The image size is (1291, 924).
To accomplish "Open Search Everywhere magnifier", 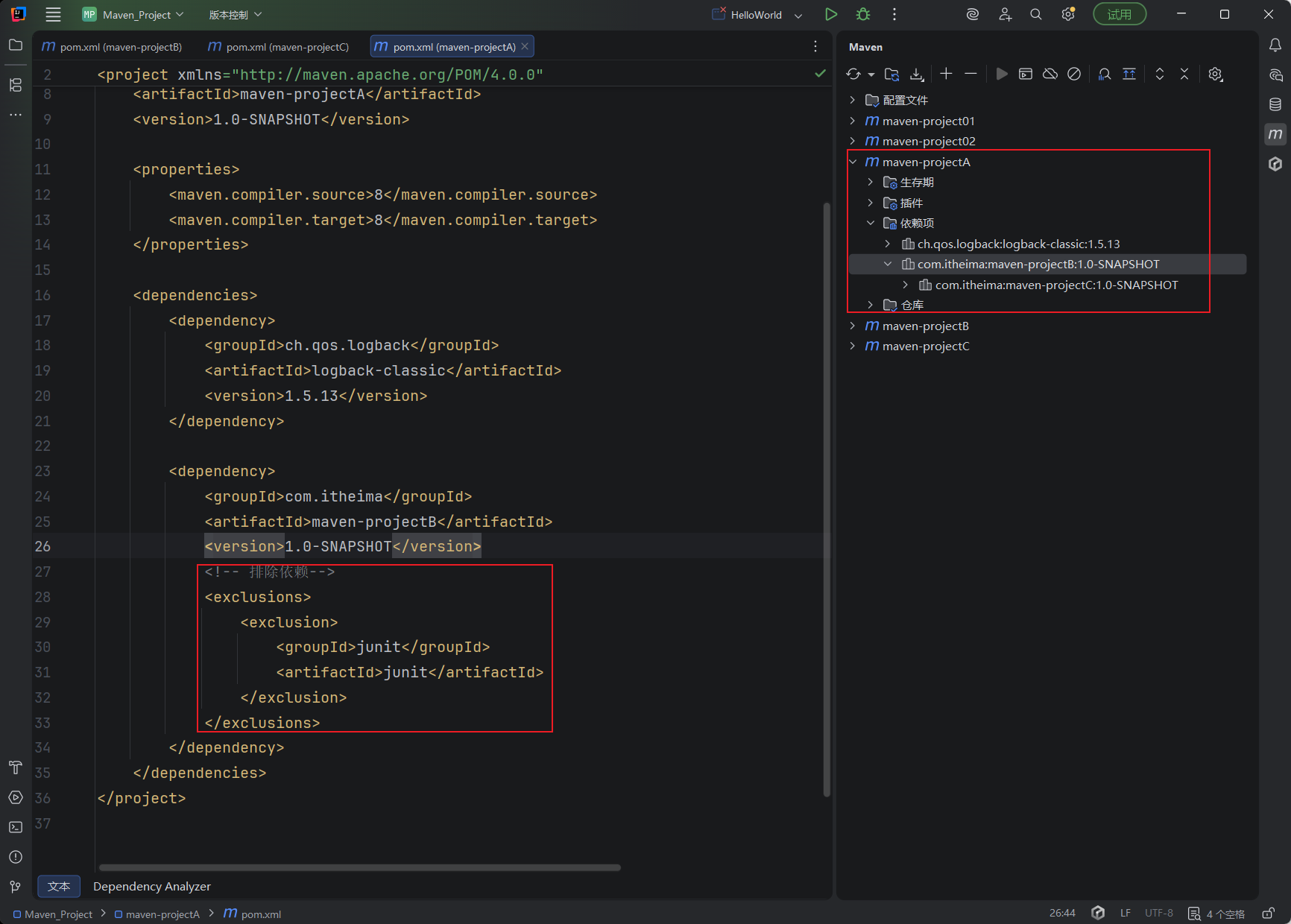I will [x=1036, y=14].
